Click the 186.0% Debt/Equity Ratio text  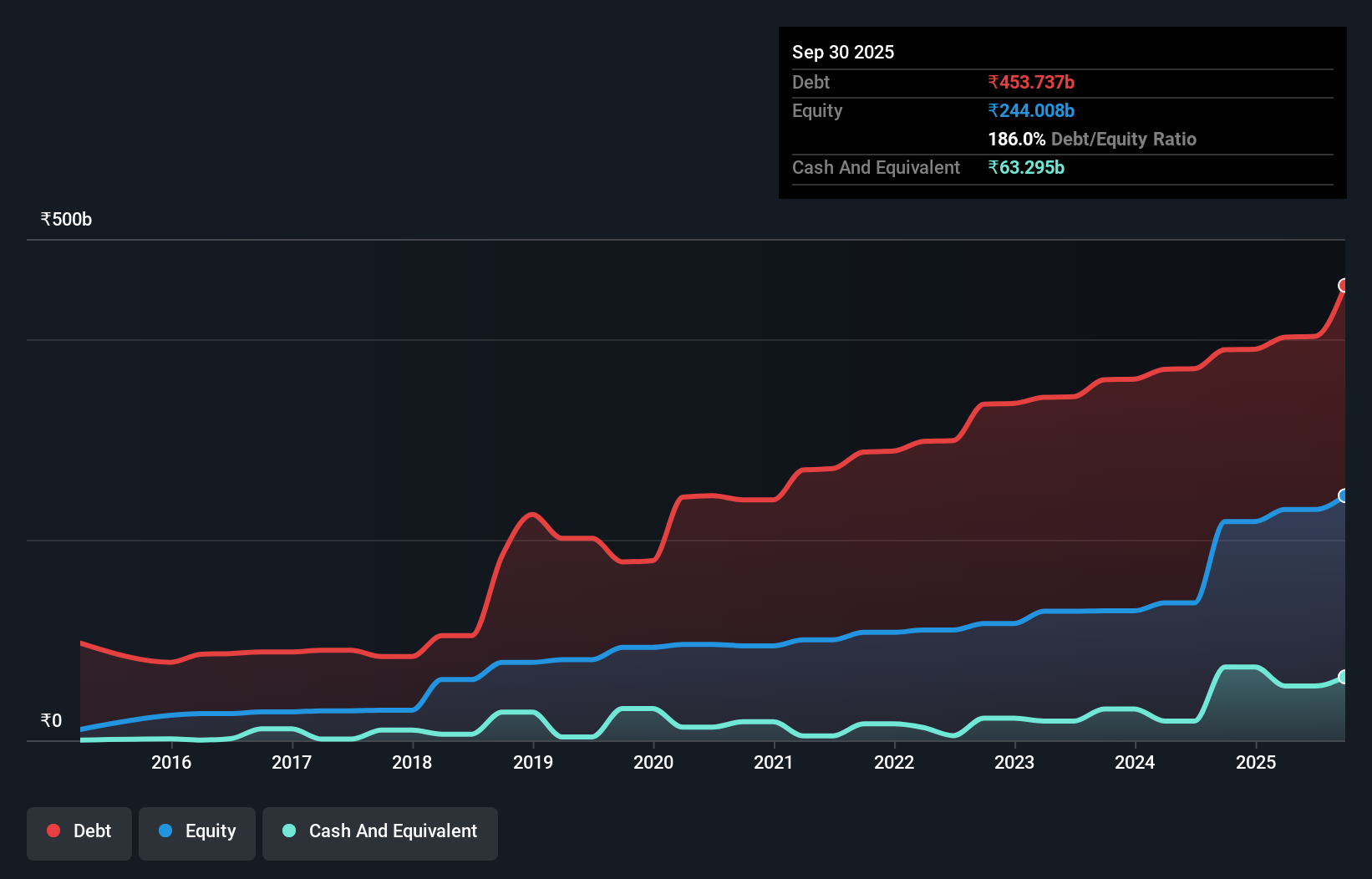[1091, 139]
